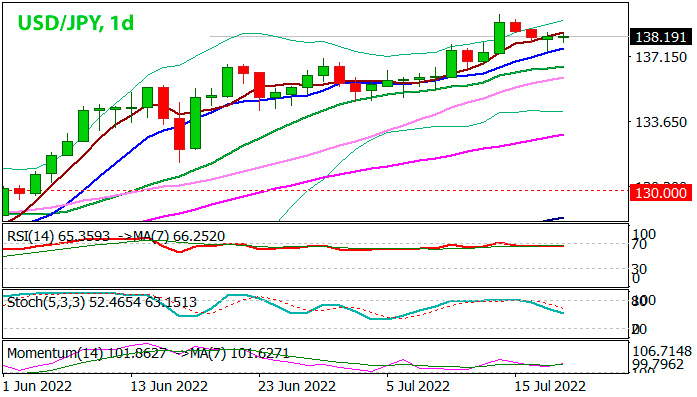The width and height of the screenshot is (697, 397).
Task: Click the RSI 30 level label
Action: [x=639, y=269]
